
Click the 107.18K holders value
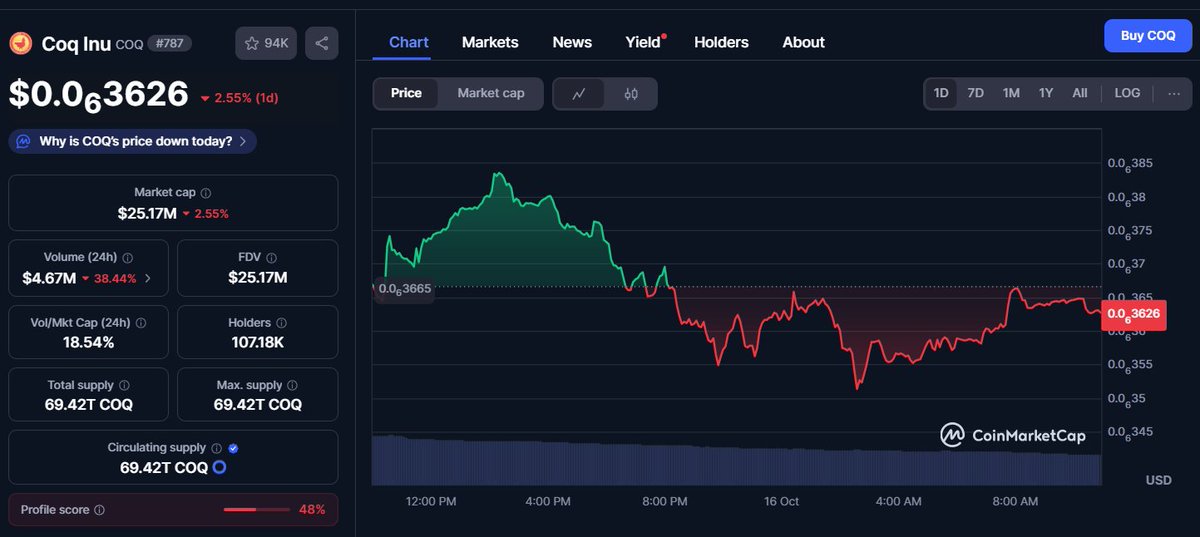click(257, 342)
